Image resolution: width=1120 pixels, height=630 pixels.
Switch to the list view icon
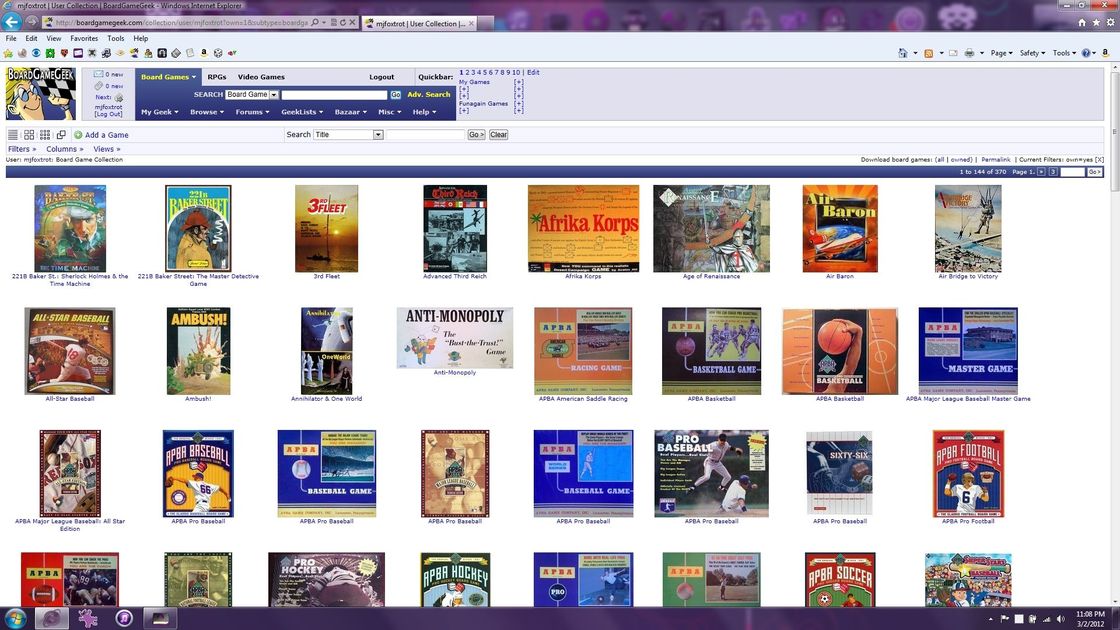click(x=13, y=135)
